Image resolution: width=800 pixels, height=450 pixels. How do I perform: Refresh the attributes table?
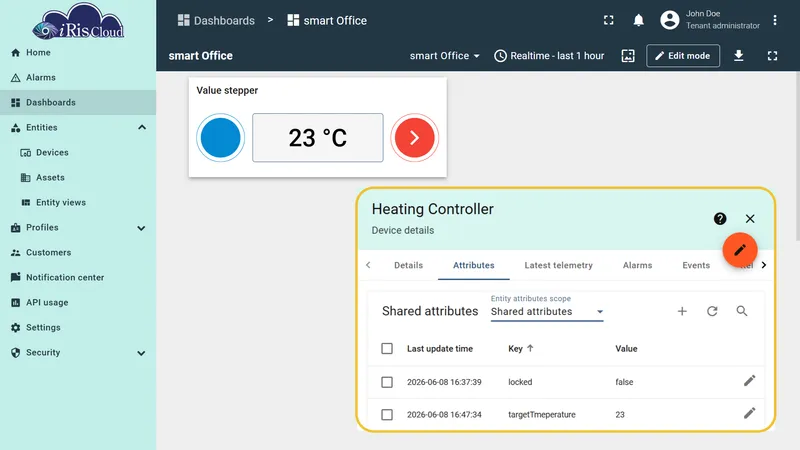(x=712, y=311)
